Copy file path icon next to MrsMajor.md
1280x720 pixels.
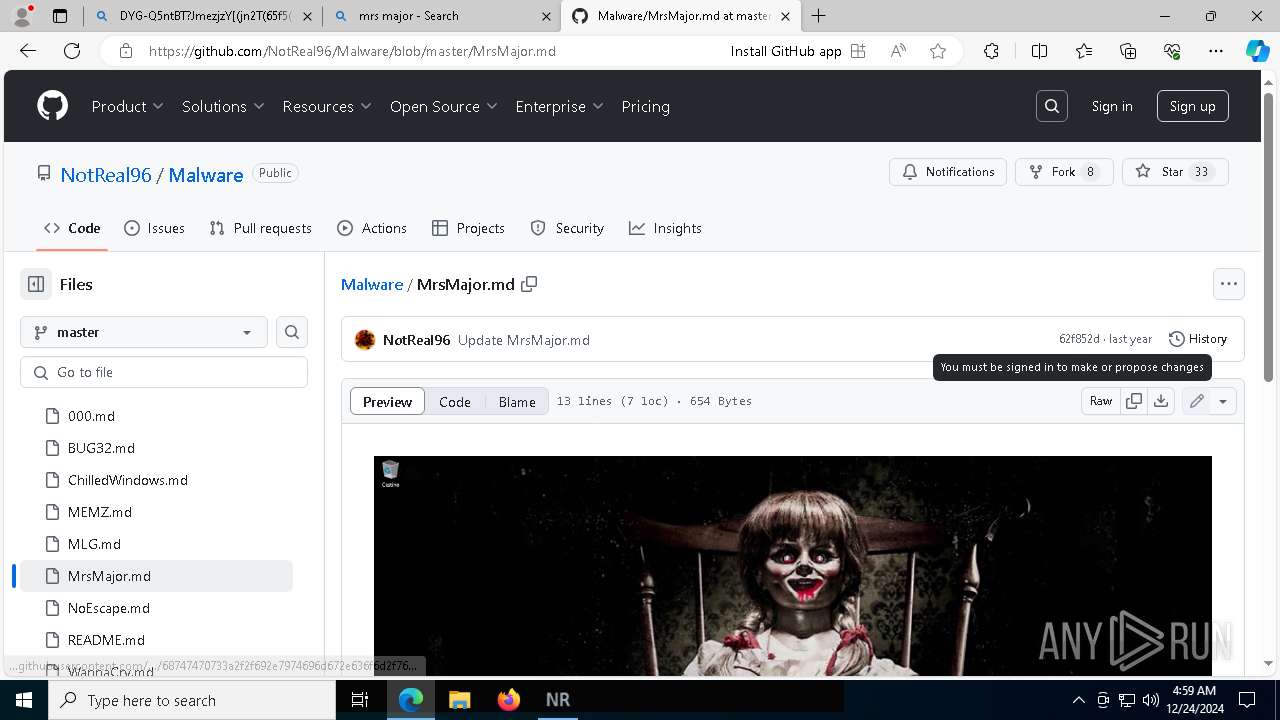click(529, 284)
